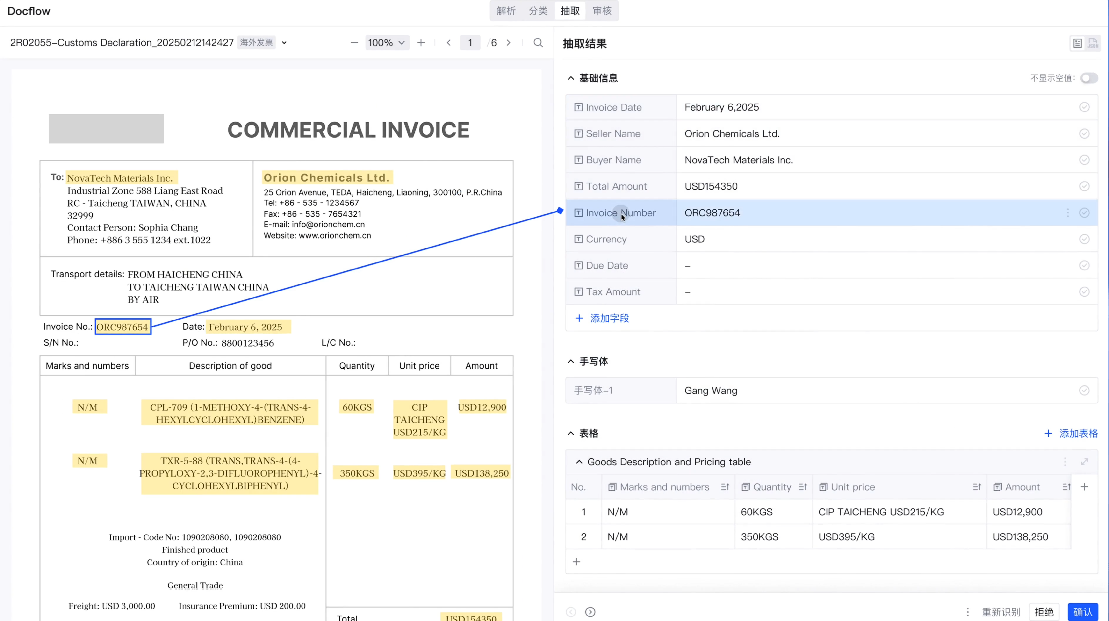Add a column to the pricing table

pos(1084,487)
